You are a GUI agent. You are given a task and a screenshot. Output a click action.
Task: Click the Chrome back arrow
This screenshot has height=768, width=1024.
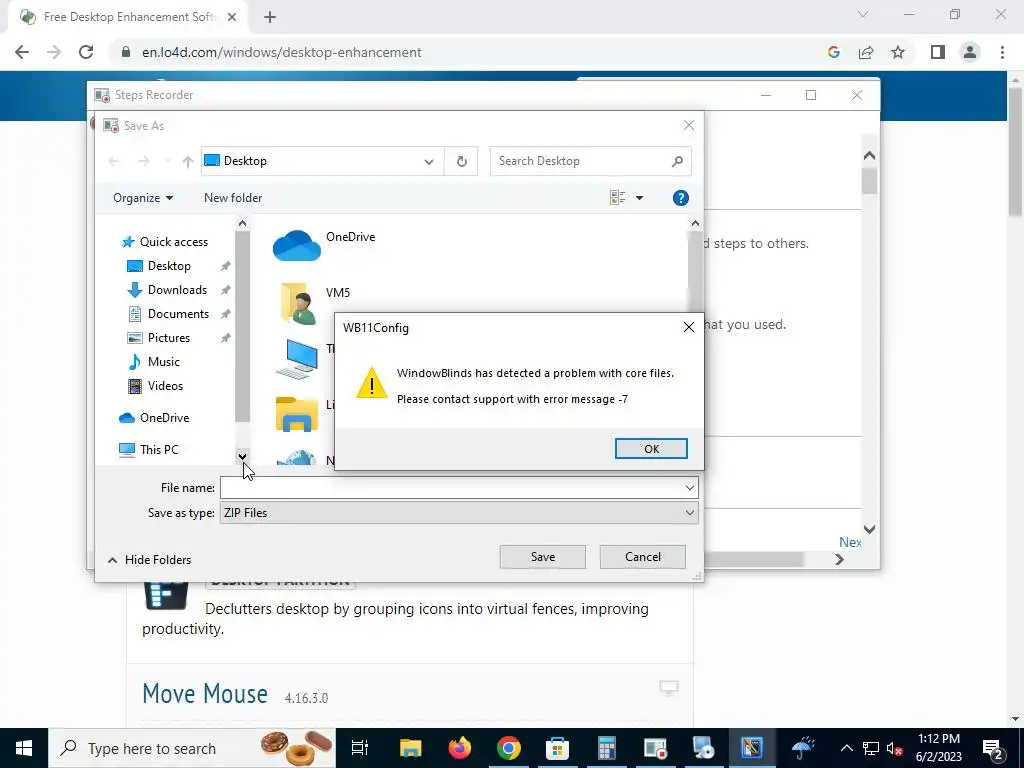pos(22,52)
